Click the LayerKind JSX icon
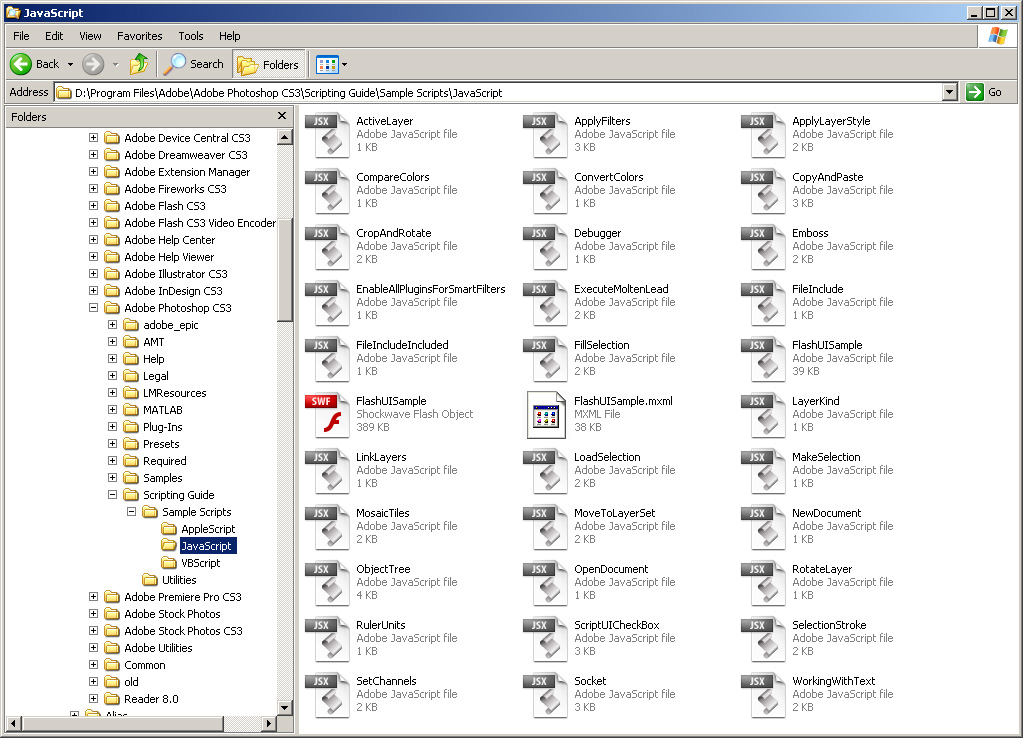Viewport: 1023px width, 738px height. pos(763,415)
